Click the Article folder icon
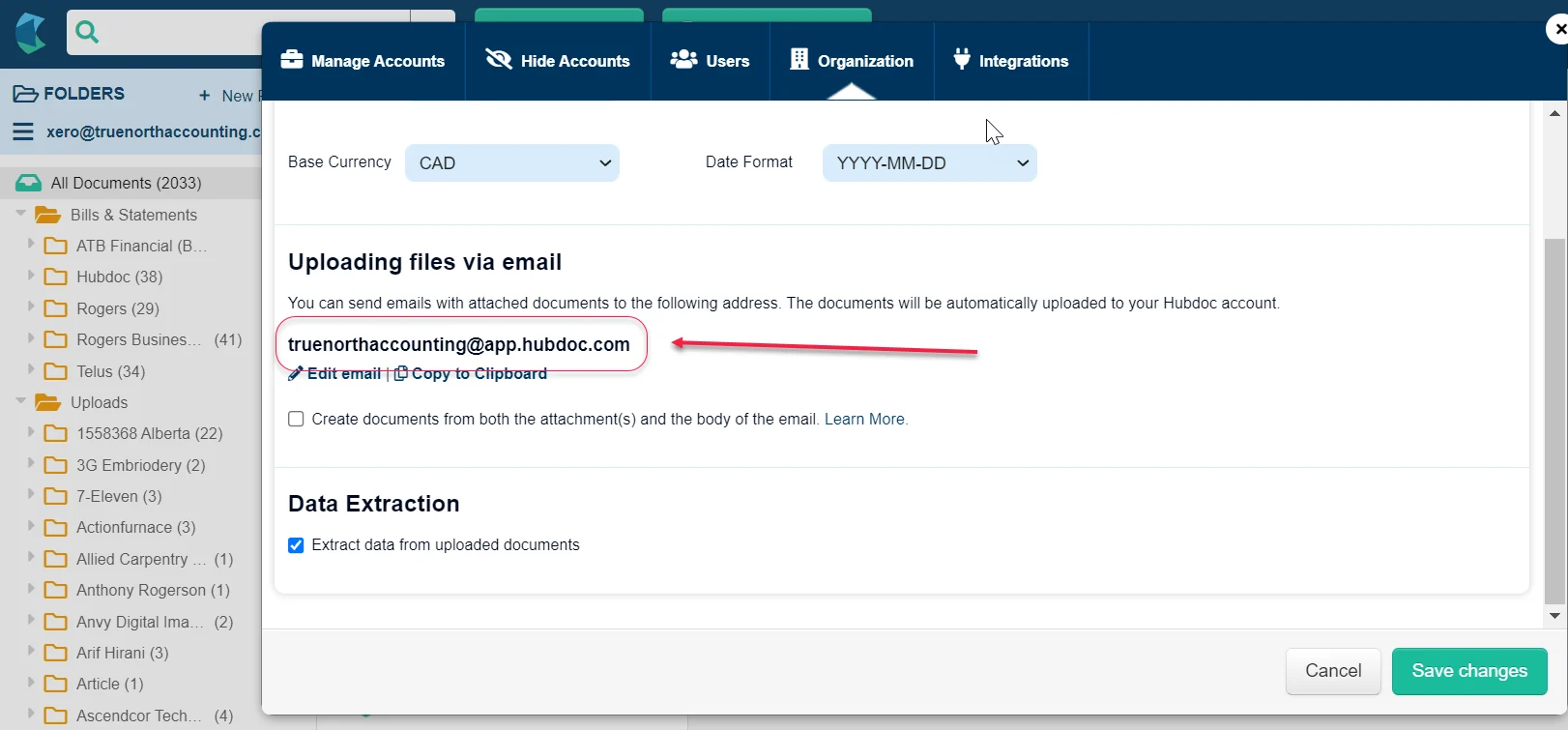 click(56, 684)
